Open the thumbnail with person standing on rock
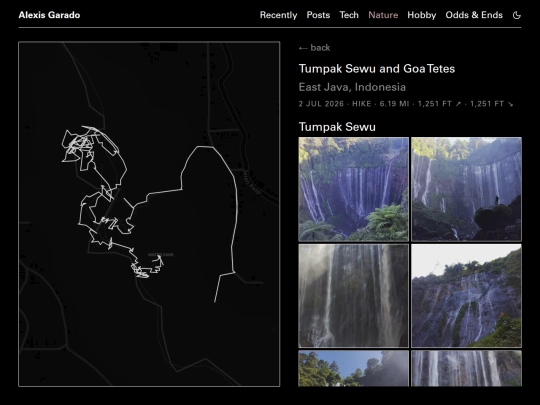Viewport: 540px width, 405px height. (466, 189)
